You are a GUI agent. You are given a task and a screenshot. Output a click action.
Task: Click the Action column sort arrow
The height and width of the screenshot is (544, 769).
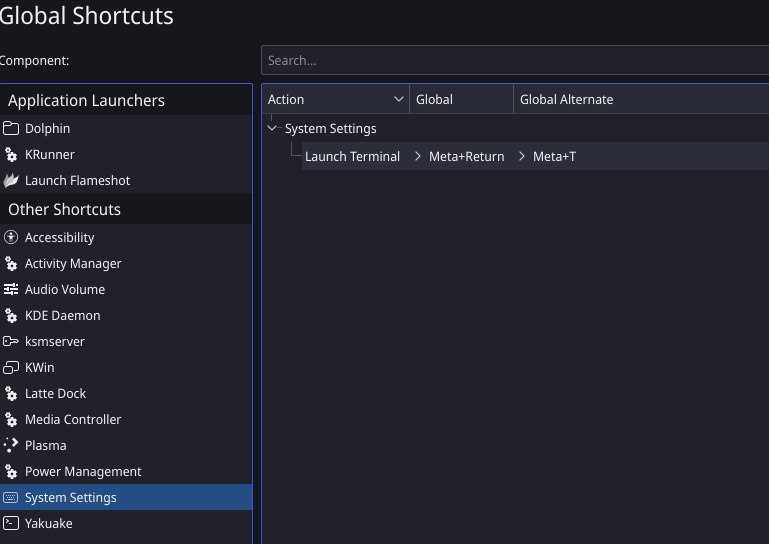(399, 100)
